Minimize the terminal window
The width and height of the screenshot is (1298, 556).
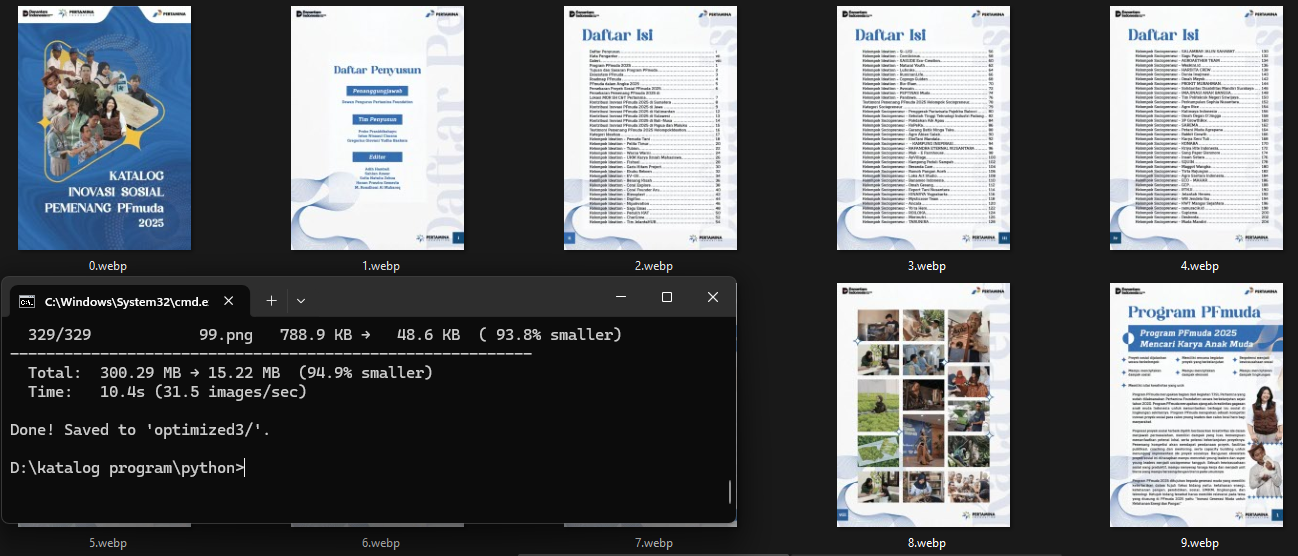(622, 298)
